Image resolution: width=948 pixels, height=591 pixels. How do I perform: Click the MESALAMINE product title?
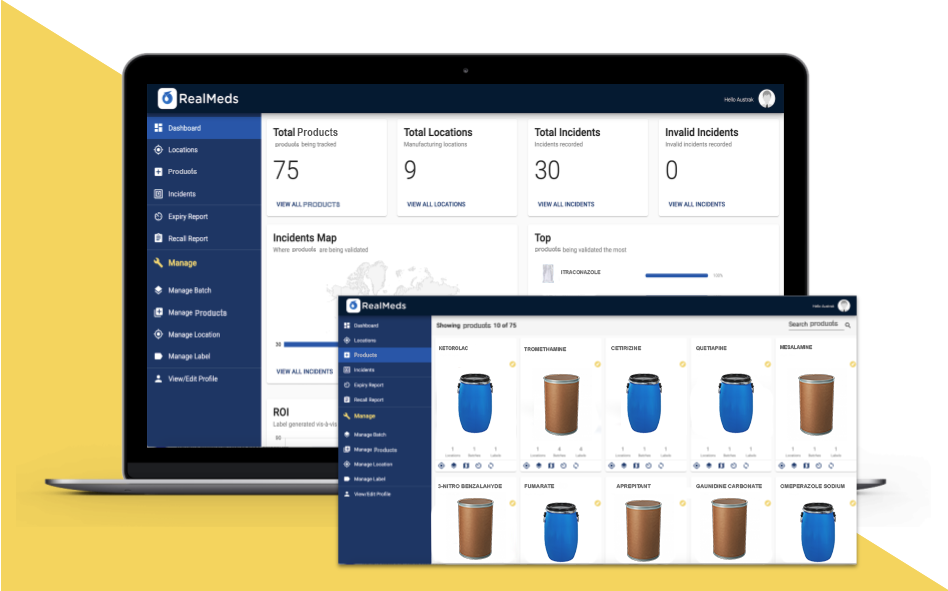coord(796,347)
